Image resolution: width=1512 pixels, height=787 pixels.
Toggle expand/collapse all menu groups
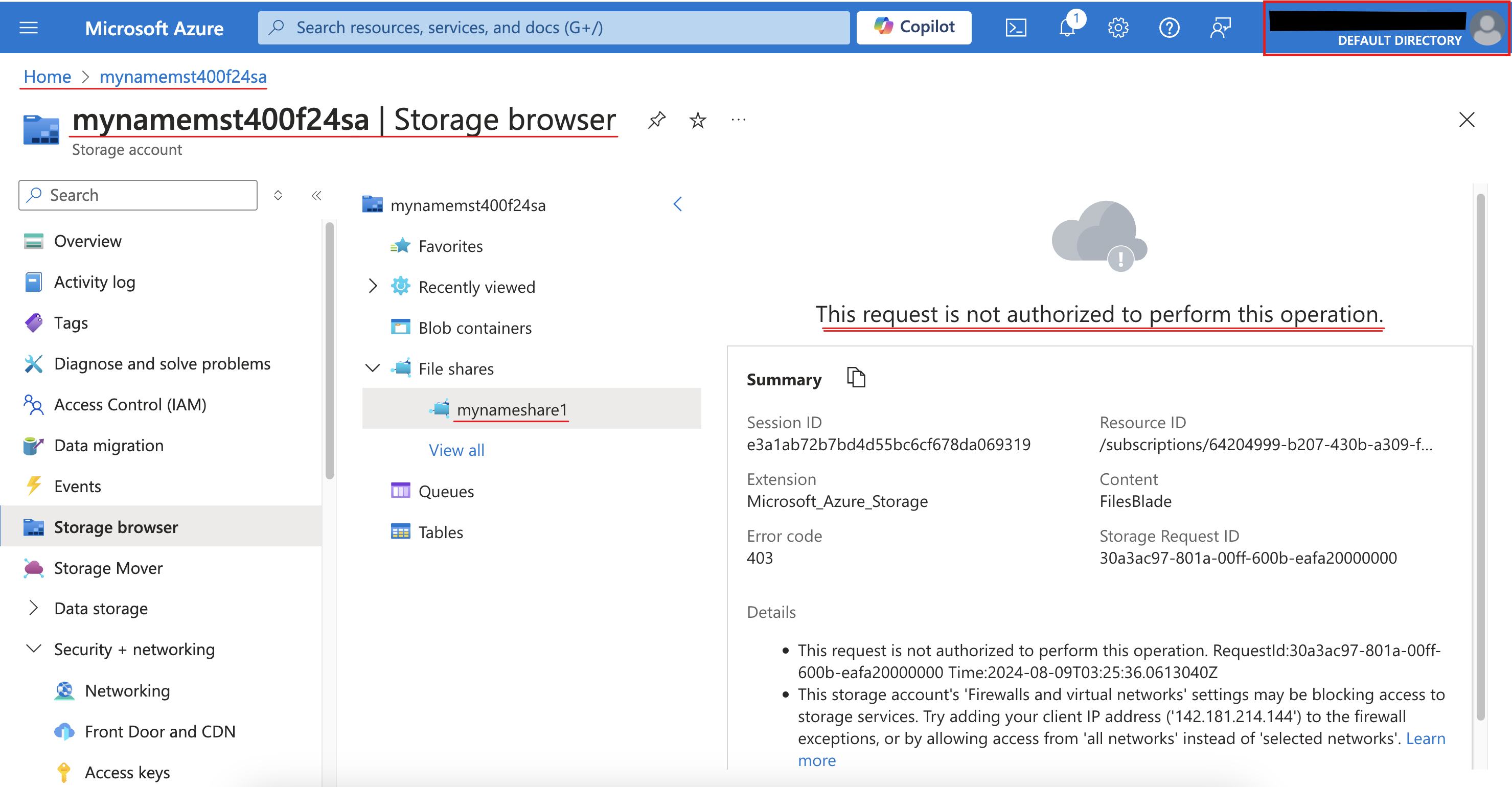[x=278, y=195]
